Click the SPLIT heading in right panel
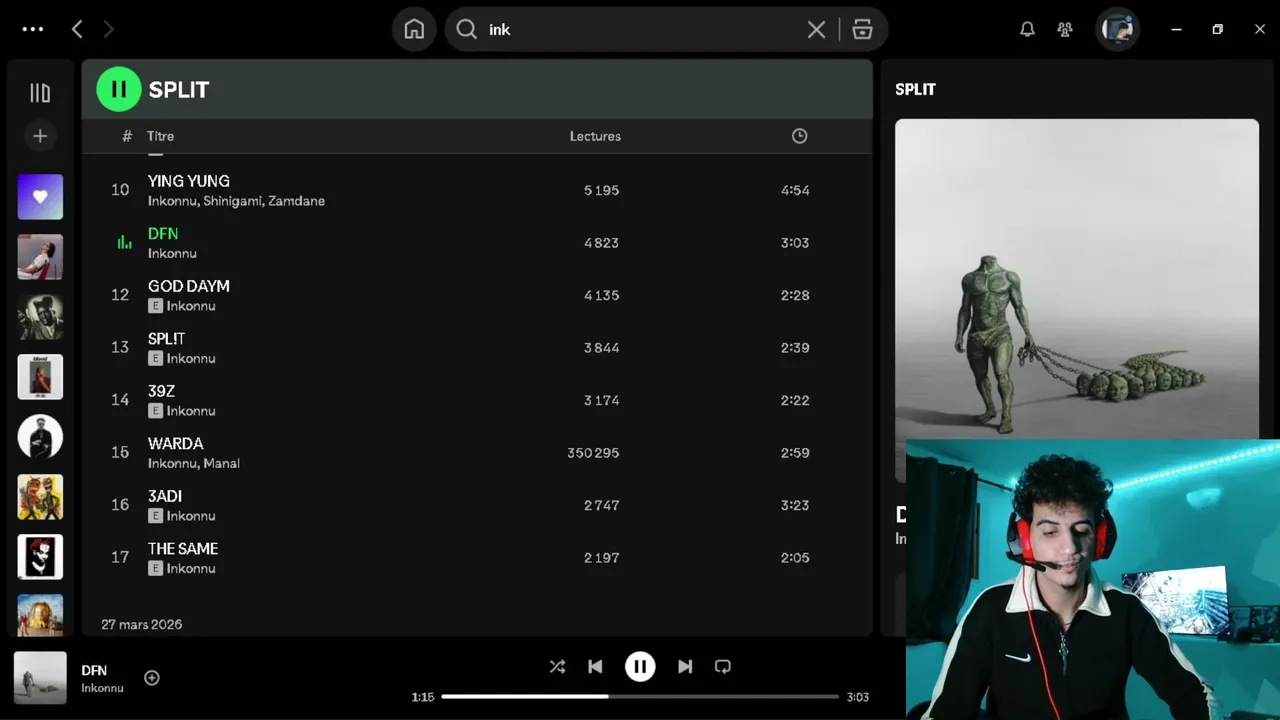Screen dimensions: 1280x720 click(x=915, y=90)
